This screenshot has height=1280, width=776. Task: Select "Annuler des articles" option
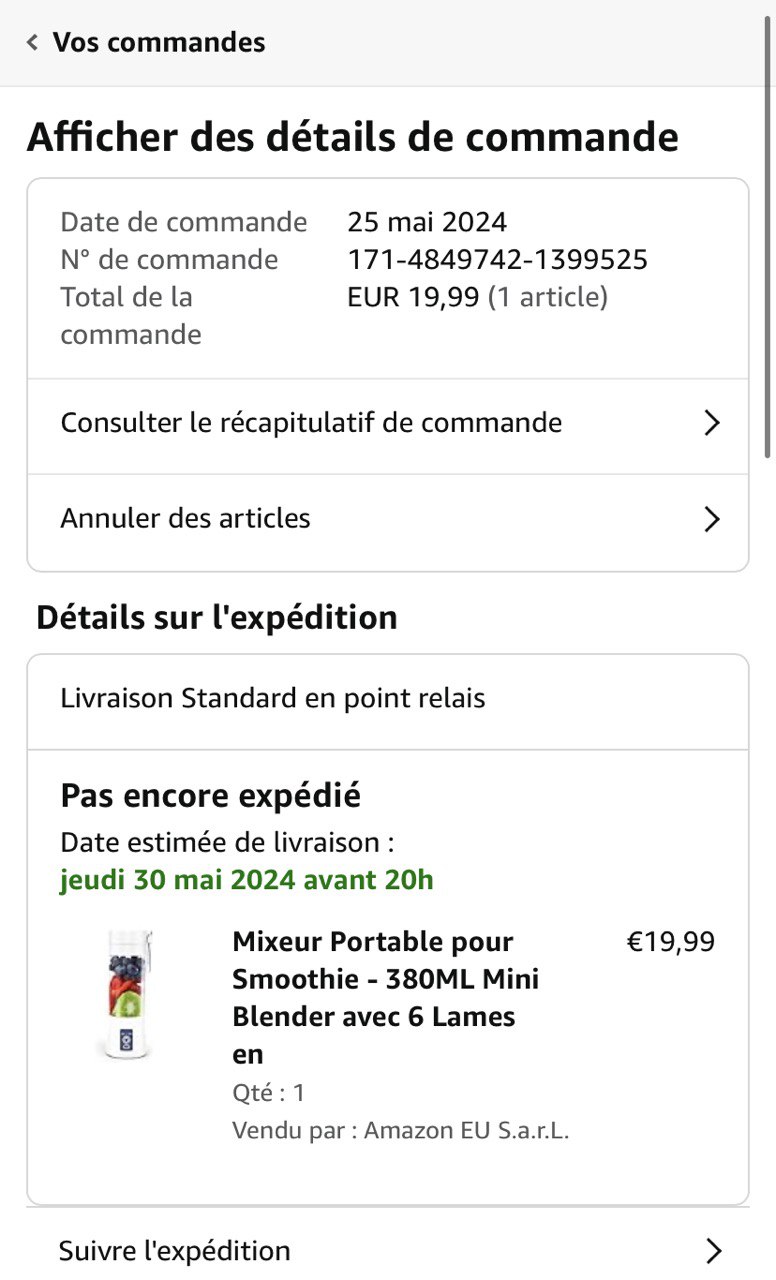coord(186,519)
